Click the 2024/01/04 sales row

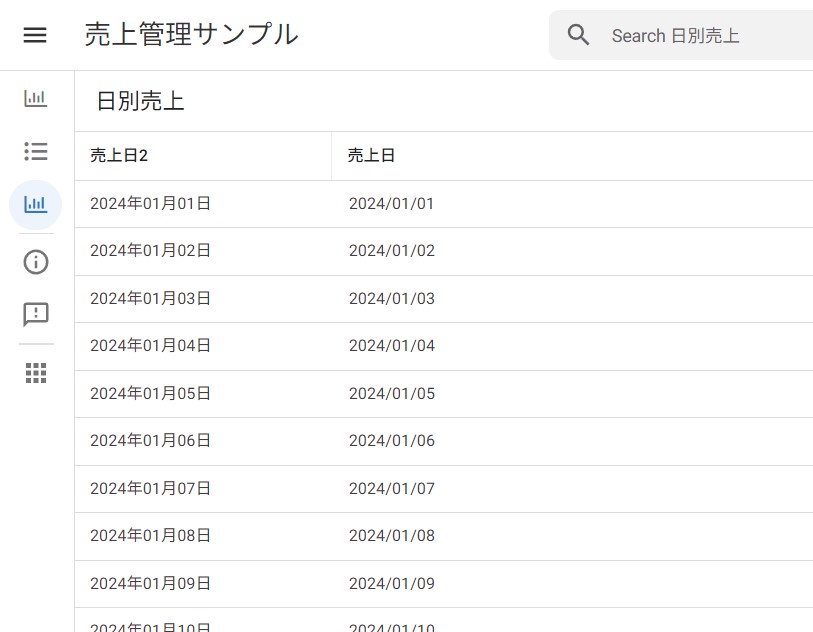click(392, 346)
